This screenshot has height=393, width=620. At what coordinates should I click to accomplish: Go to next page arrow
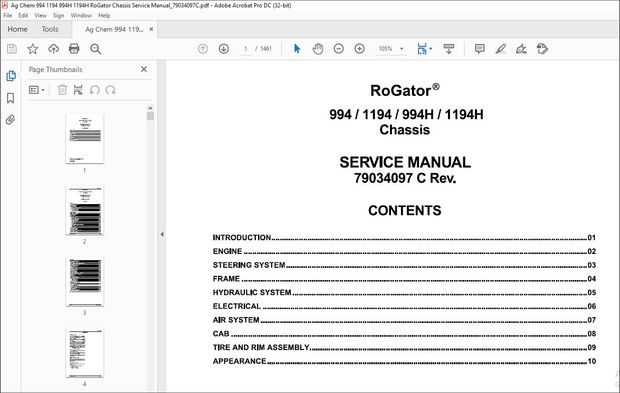point(224,49)
